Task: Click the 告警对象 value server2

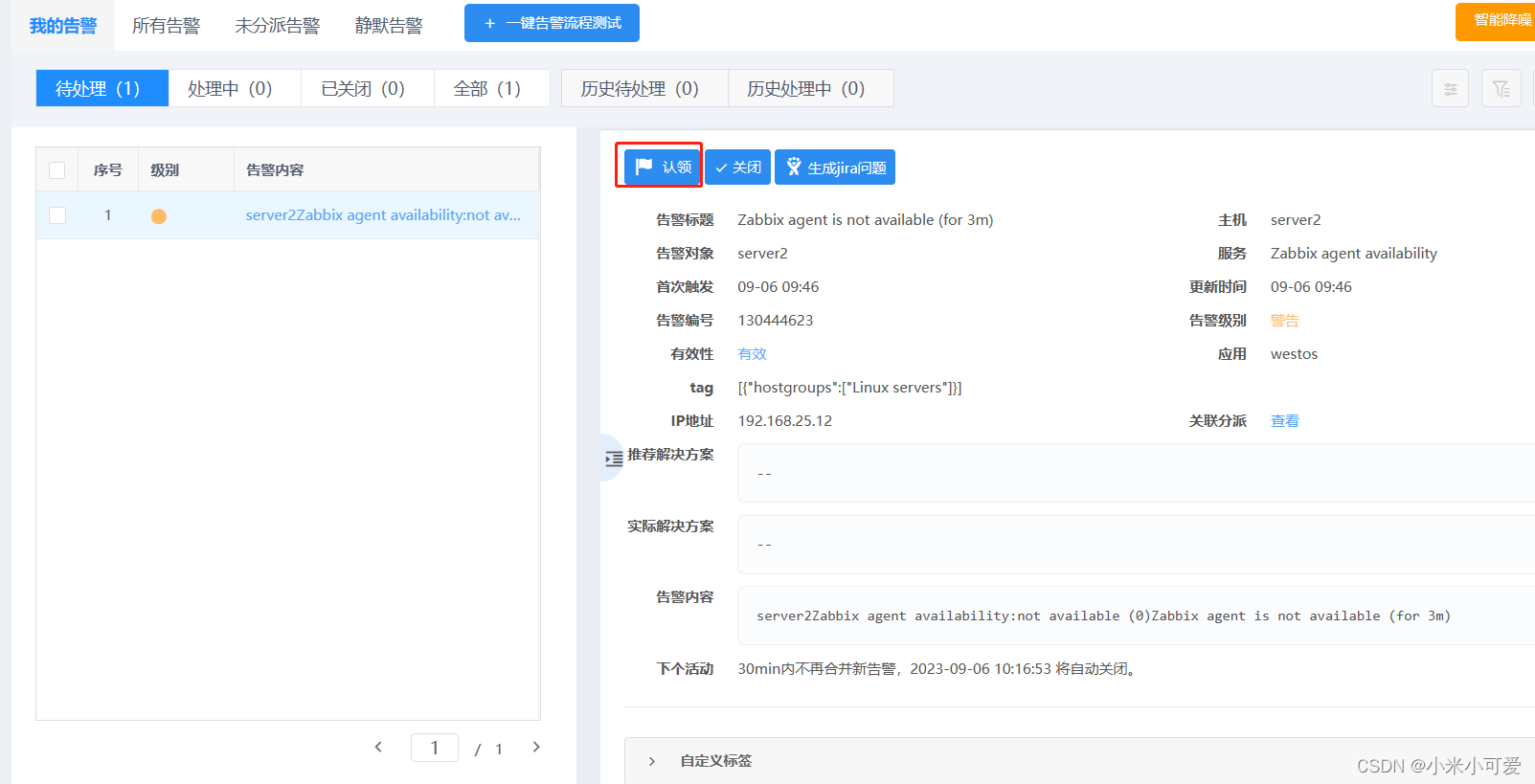Action: click(763, 254)
